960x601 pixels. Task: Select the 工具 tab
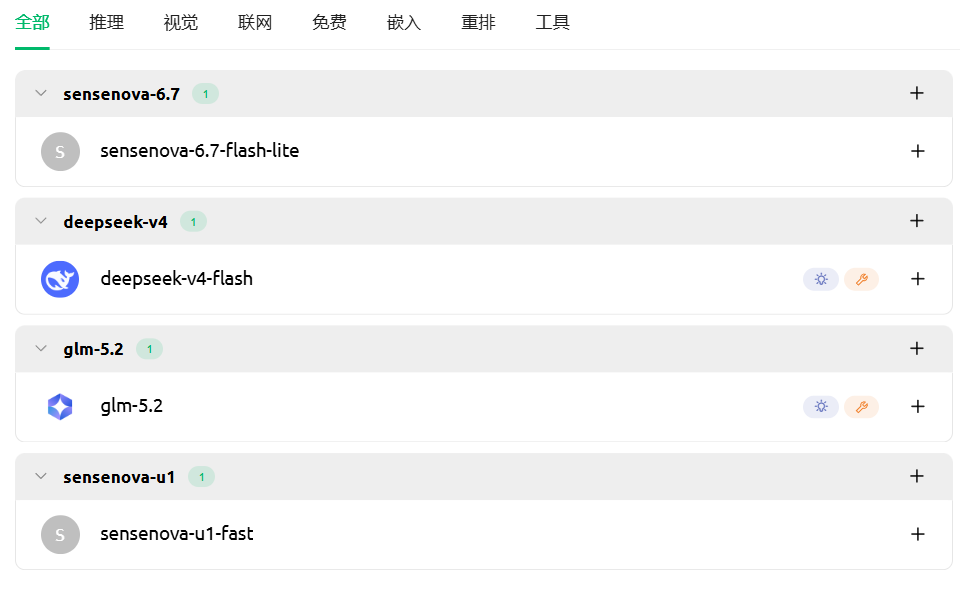[x=553, y=23]
